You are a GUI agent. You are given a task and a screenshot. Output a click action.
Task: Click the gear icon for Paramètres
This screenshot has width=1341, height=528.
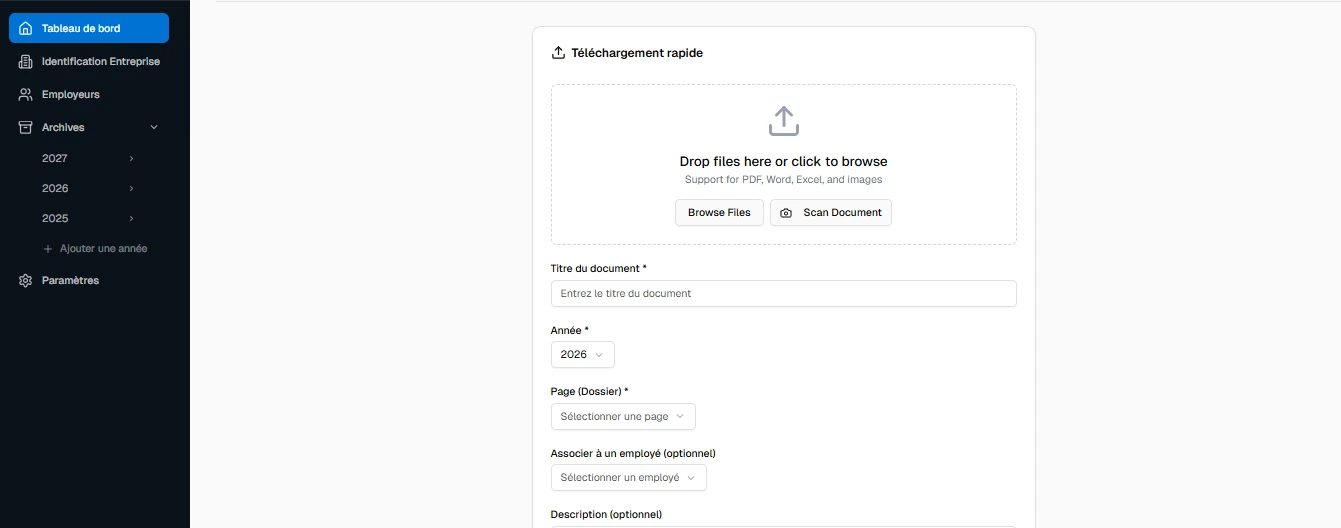pyautogui.click(x=26, y=281)
